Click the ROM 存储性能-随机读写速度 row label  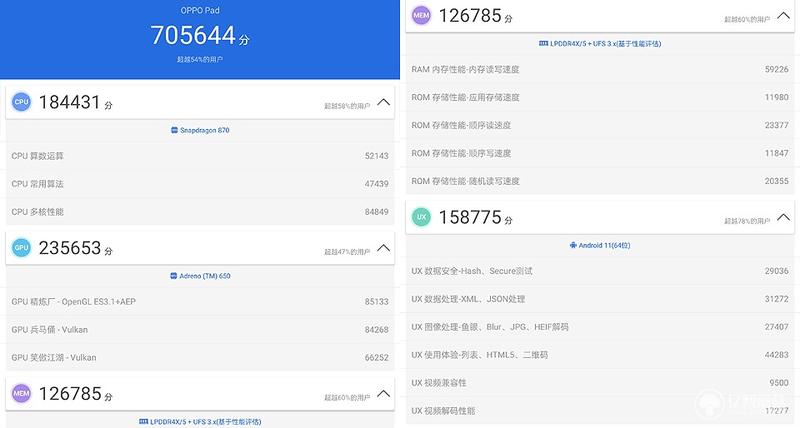465,182
